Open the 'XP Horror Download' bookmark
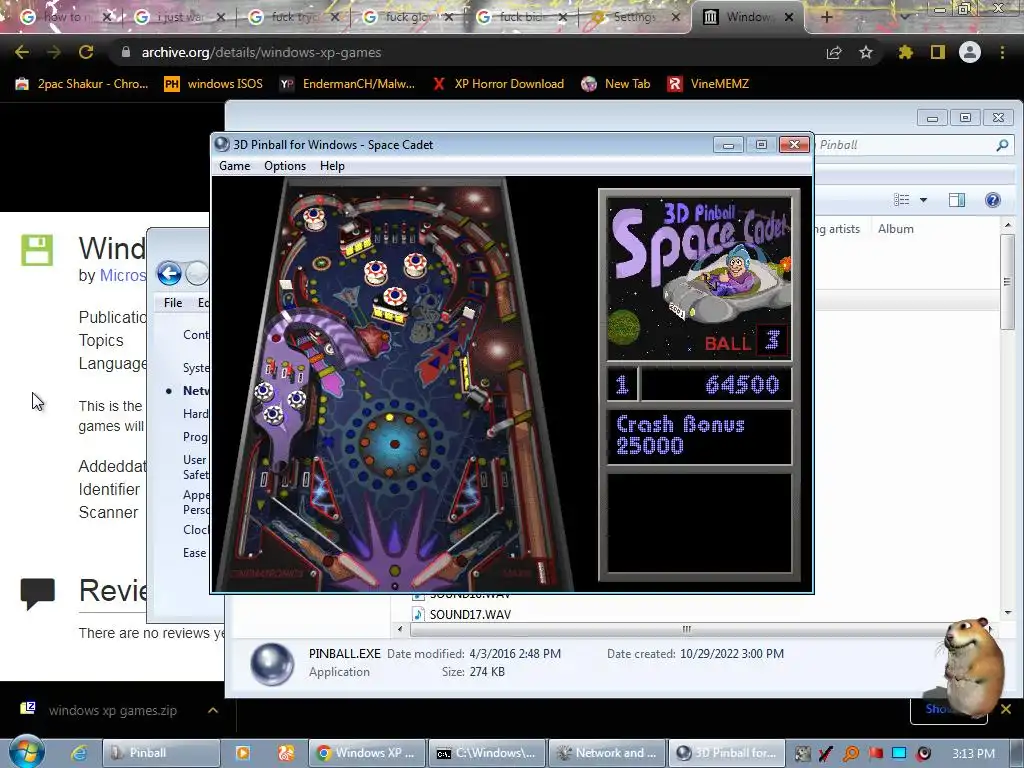This screenshot has height=768, width=1024. tap(498, 84)
